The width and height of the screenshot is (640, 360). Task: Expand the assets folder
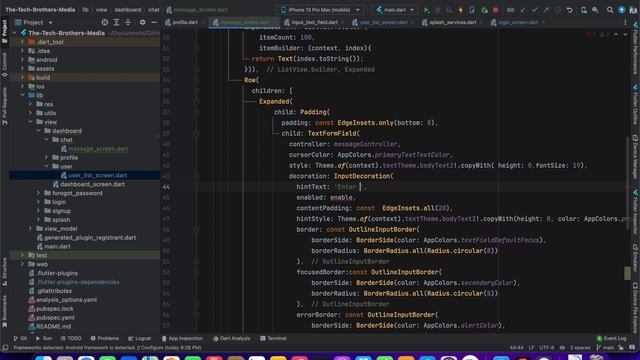22,69
